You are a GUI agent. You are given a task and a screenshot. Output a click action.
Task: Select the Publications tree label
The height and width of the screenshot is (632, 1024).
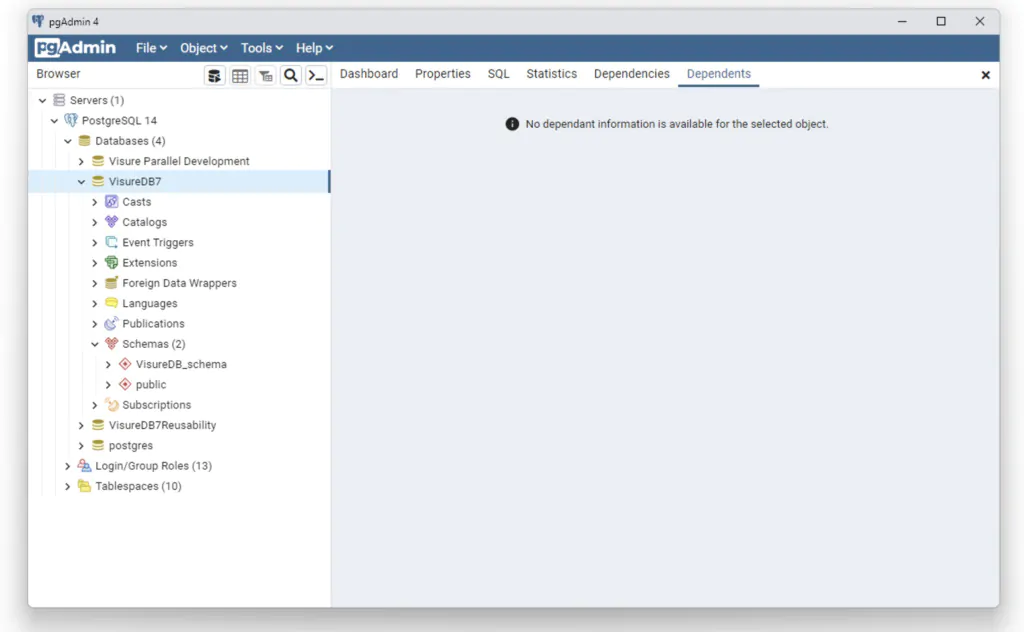(x=153, y=323)
